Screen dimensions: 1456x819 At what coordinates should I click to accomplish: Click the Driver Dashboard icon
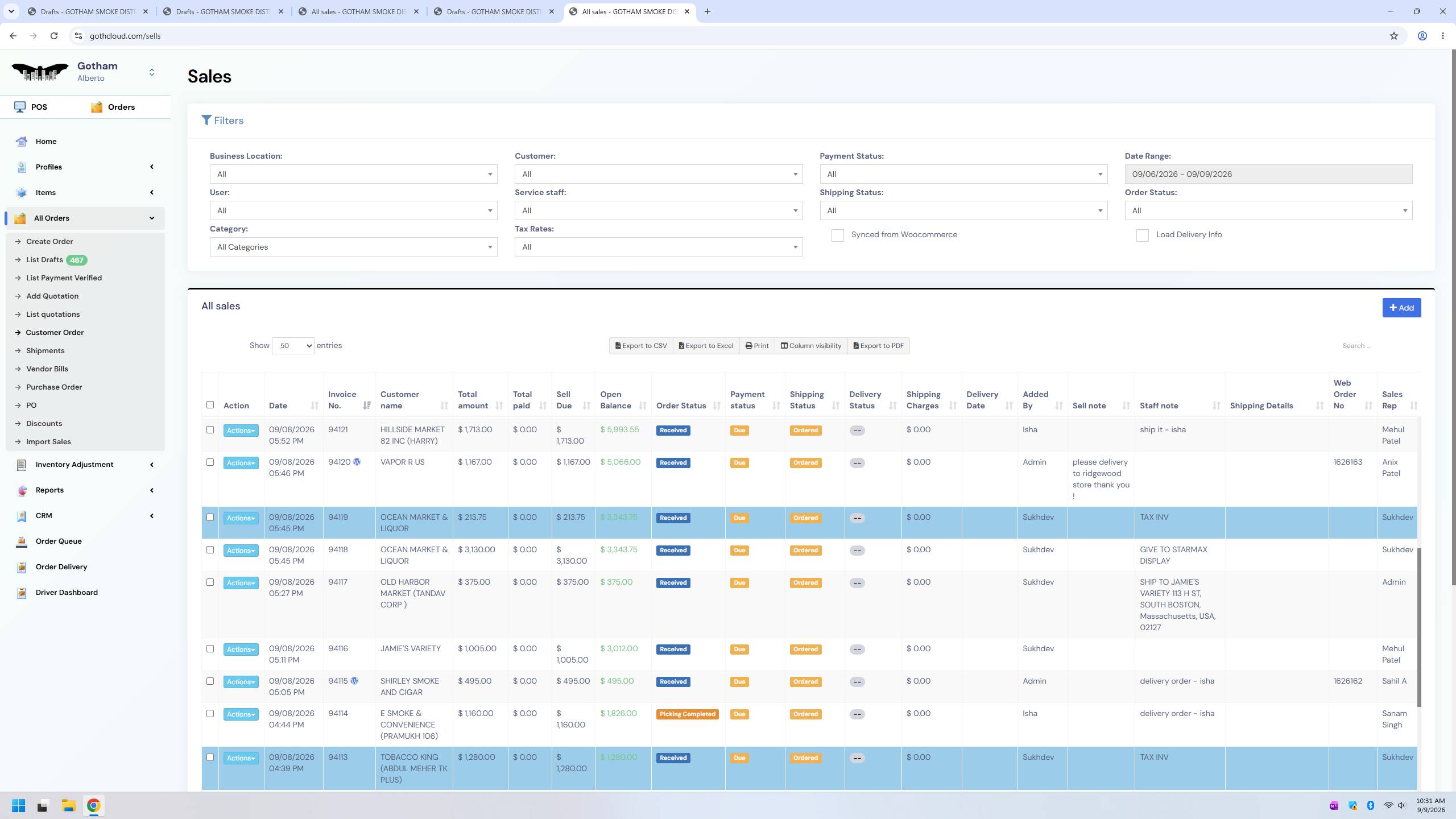(x=22, y=593)
